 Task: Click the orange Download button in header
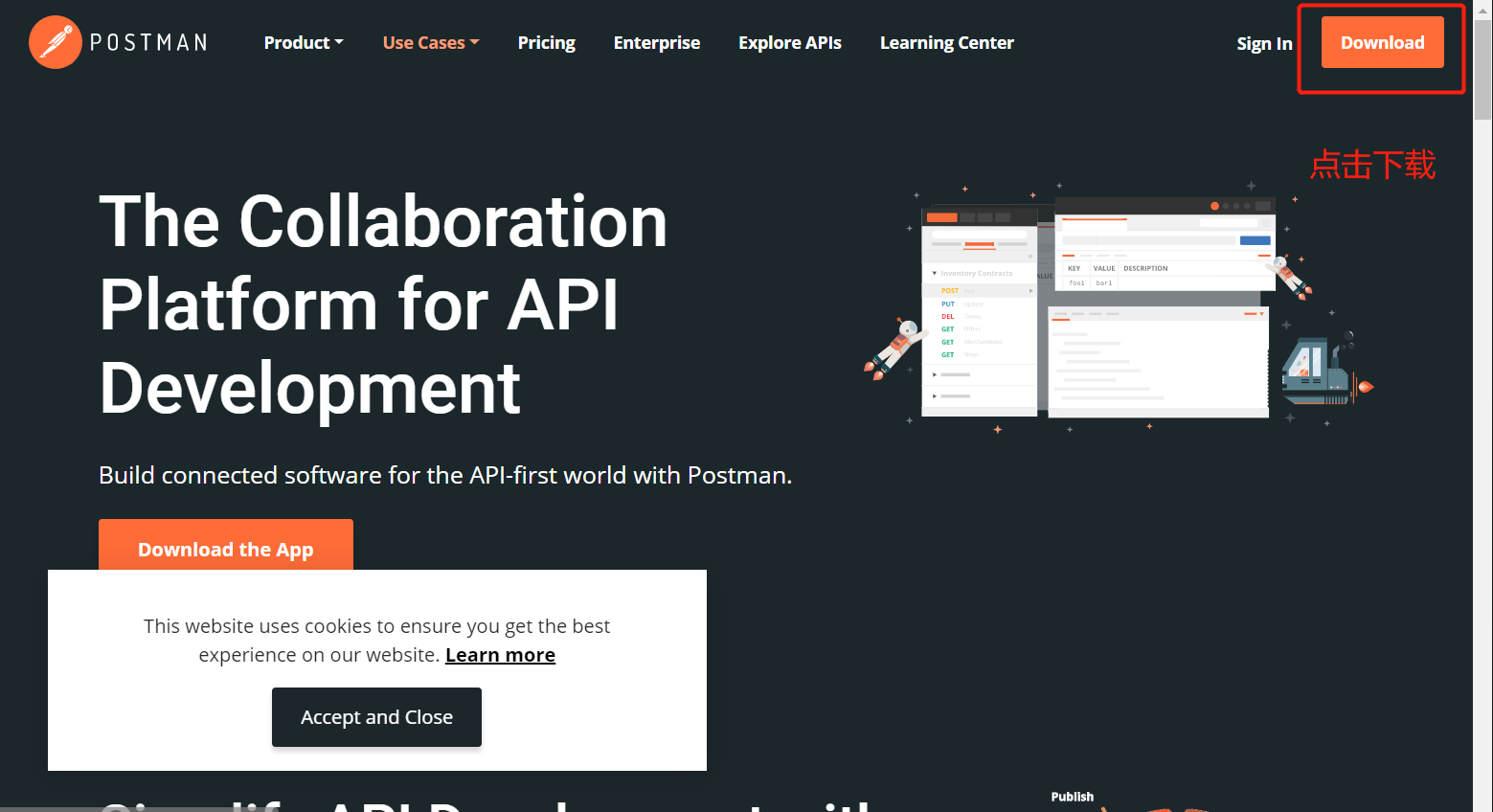[1382, 42]
